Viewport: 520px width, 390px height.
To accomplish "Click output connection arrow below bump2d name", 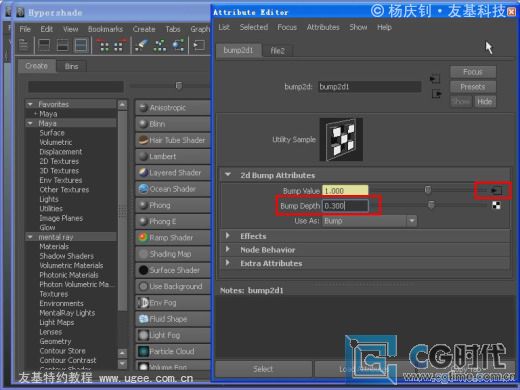I will click(x=437, y=94).
